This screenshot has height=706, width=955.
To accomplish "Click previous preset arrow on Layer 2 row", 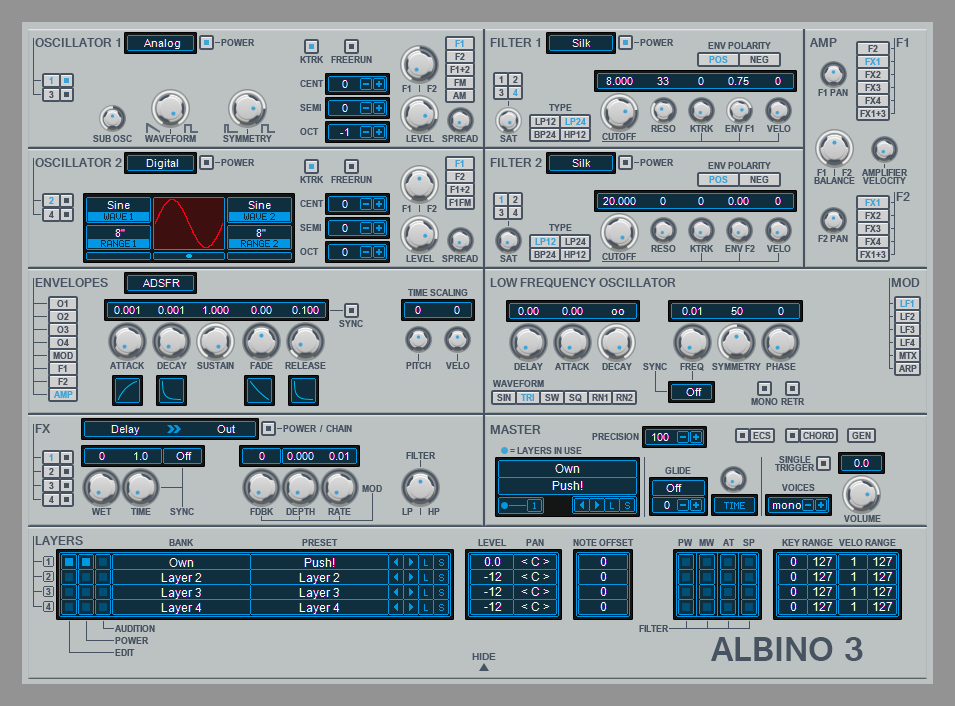I will point(396,577).
